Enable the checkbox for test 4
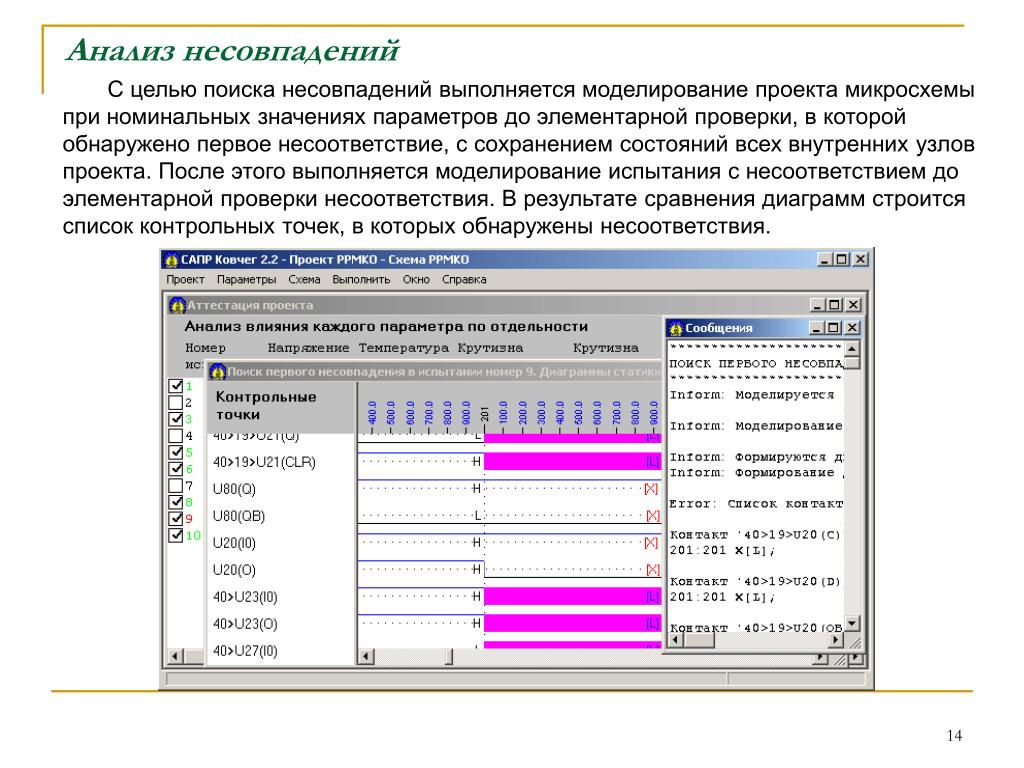1024x768 pixels. click(x=176, y=436)
